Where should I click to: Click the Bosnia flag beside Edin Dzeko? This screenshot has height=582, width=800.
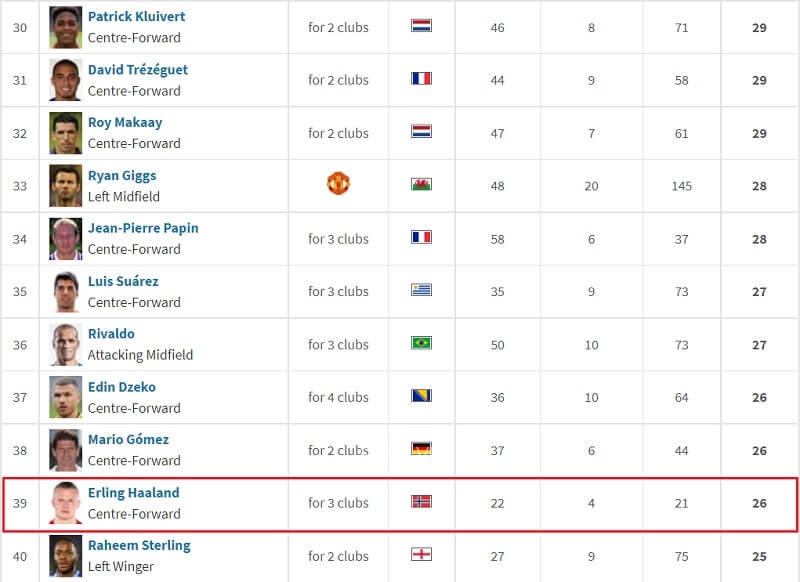point(421,397)
